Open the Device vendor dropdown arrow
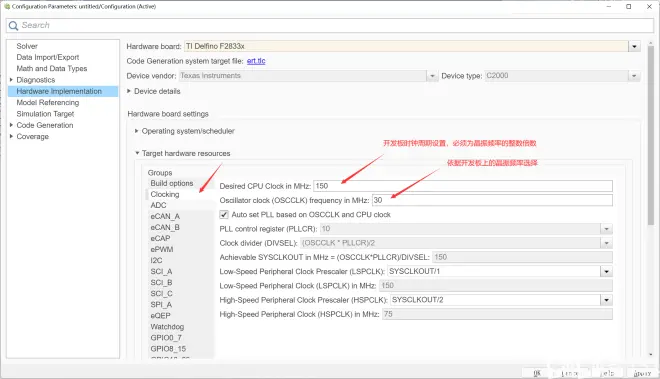 [x=432, y=76]
